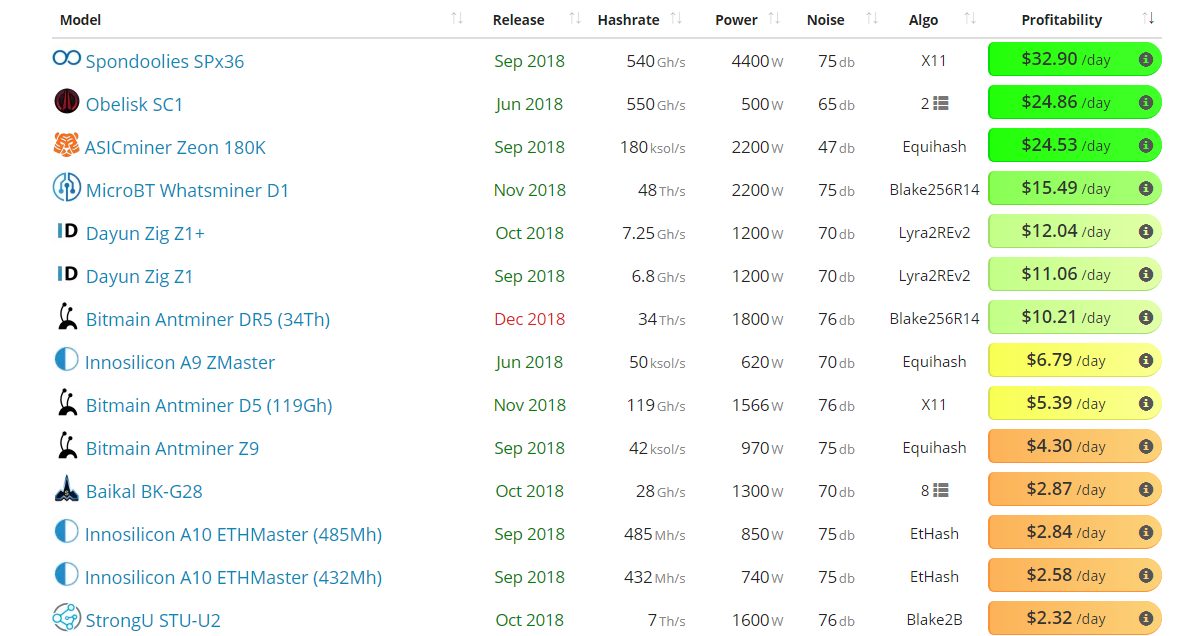Sort table by Release column arrows
1197x636 pixels.
coord(575,18)
